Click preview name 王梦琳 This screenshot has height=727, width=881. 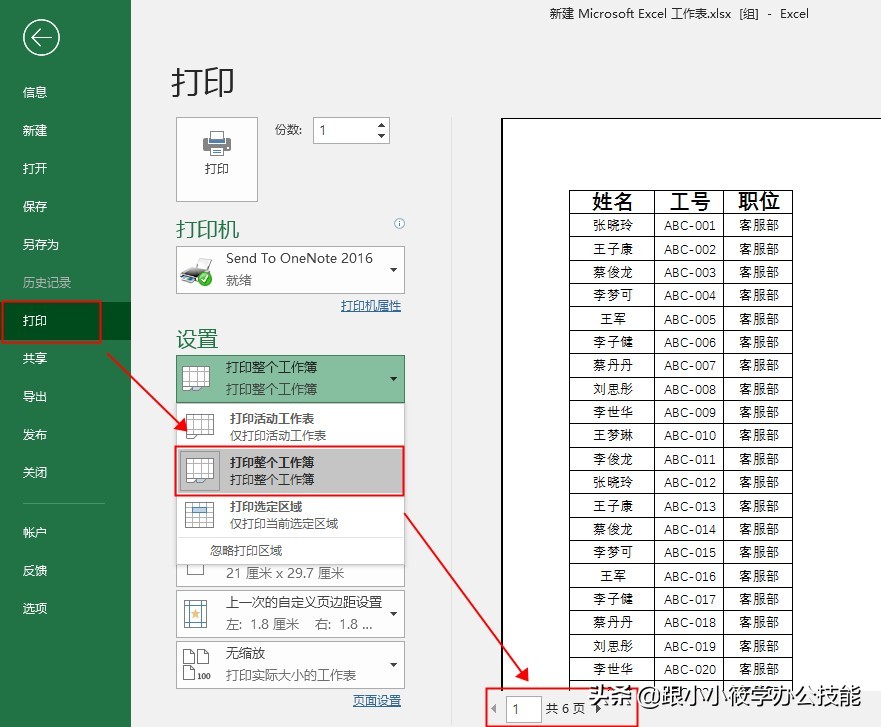(x=612, y=435)
